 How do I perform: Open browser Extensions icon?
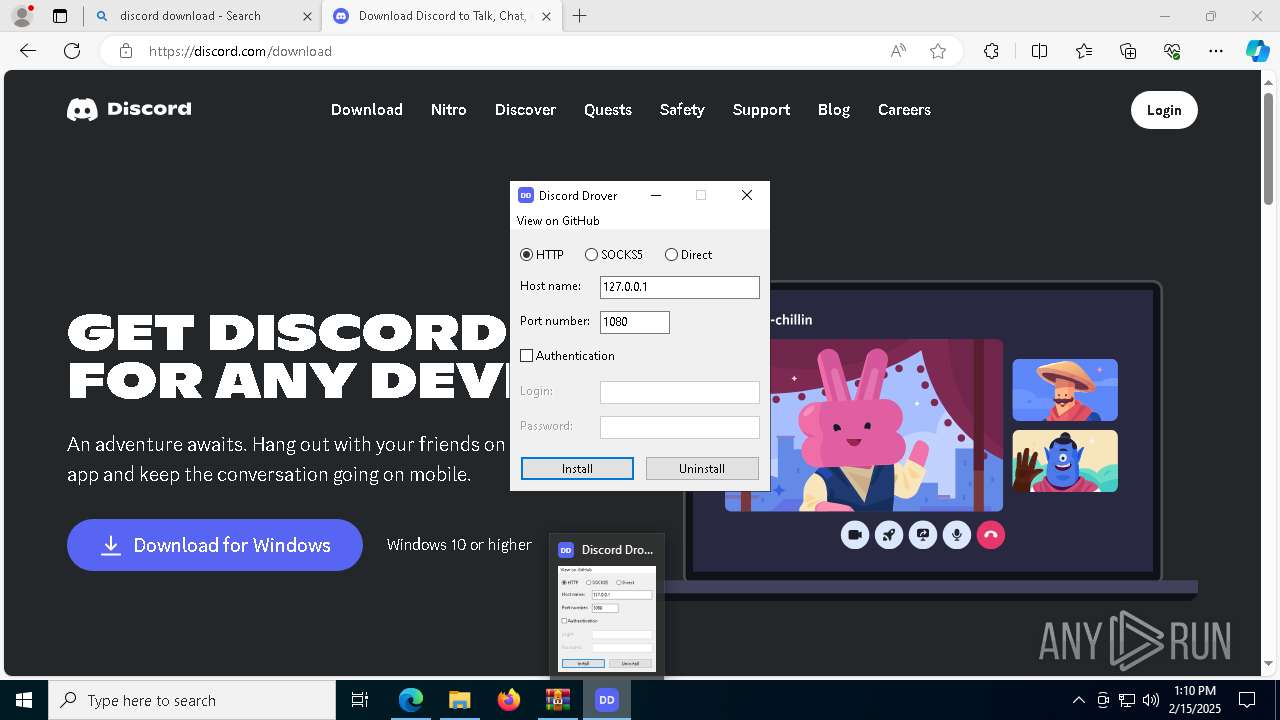coord(991,51)
